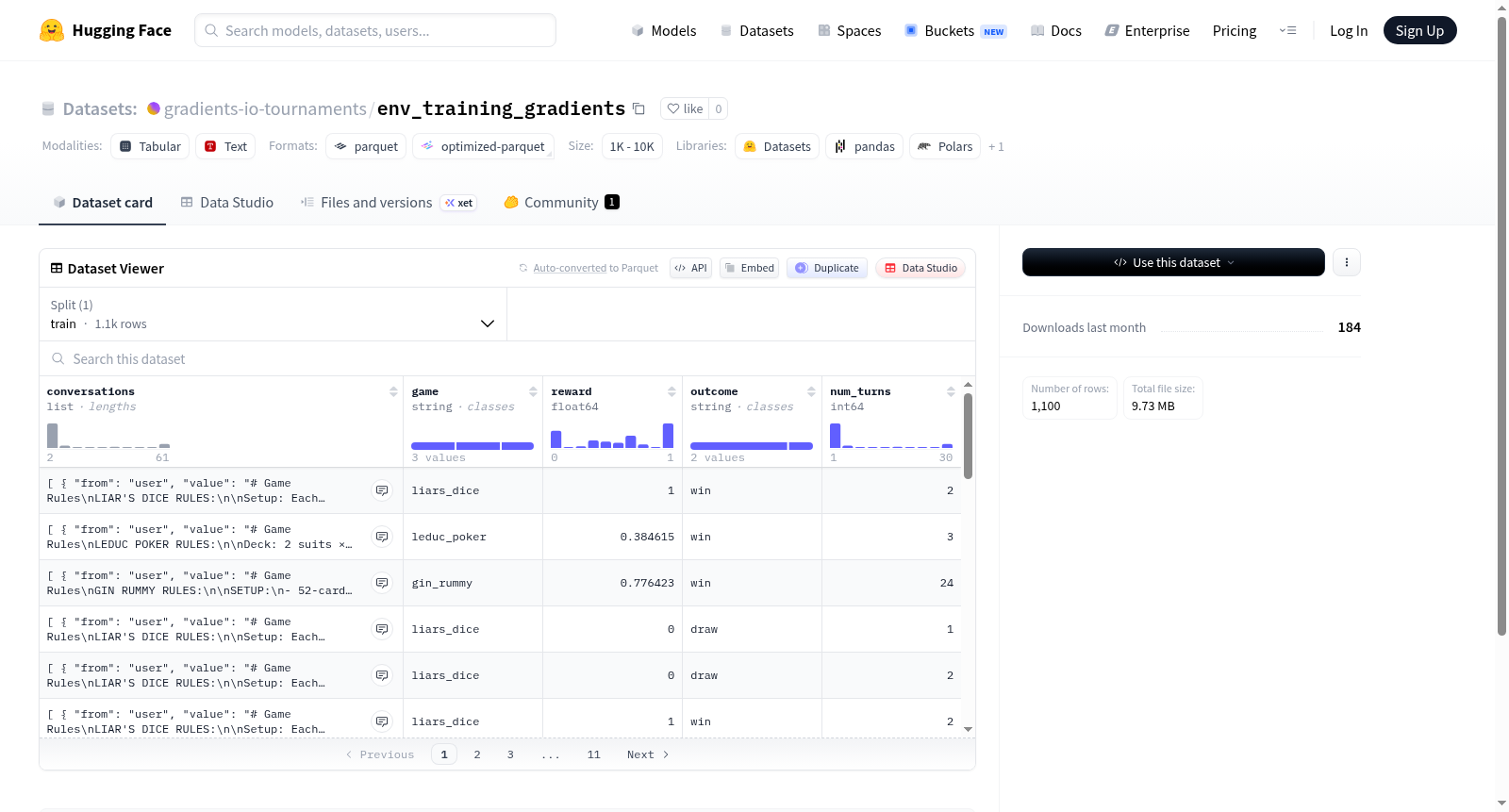Click Next page in pagination
The width and height of the screenshot is (1509, 812).
648,754
